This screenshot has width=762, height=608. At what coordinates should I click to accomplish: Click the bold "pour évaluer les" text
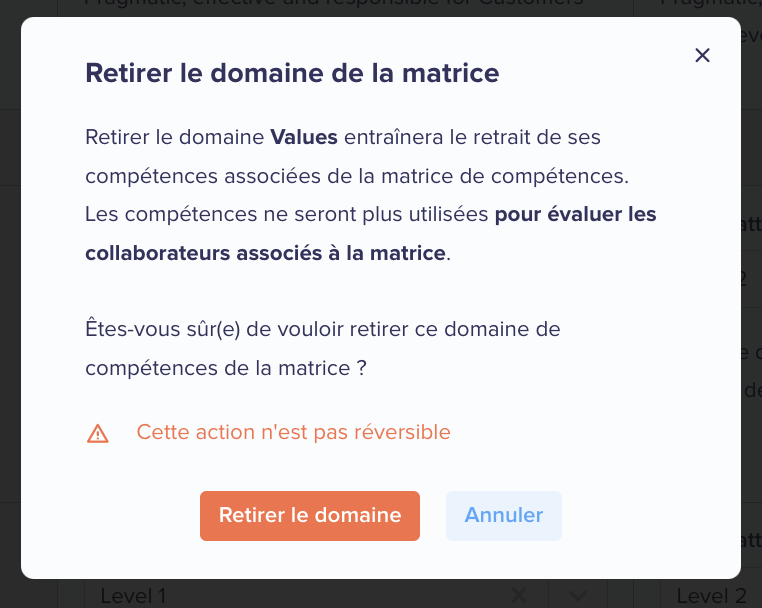[575, 214]
